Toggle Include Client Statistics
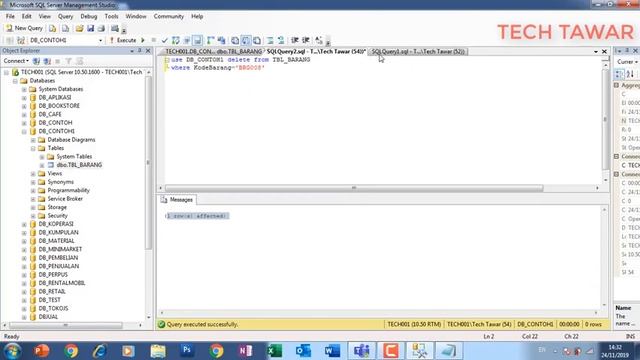The width and height of the screenshot is (640, 360). click(x=222, y=40)
